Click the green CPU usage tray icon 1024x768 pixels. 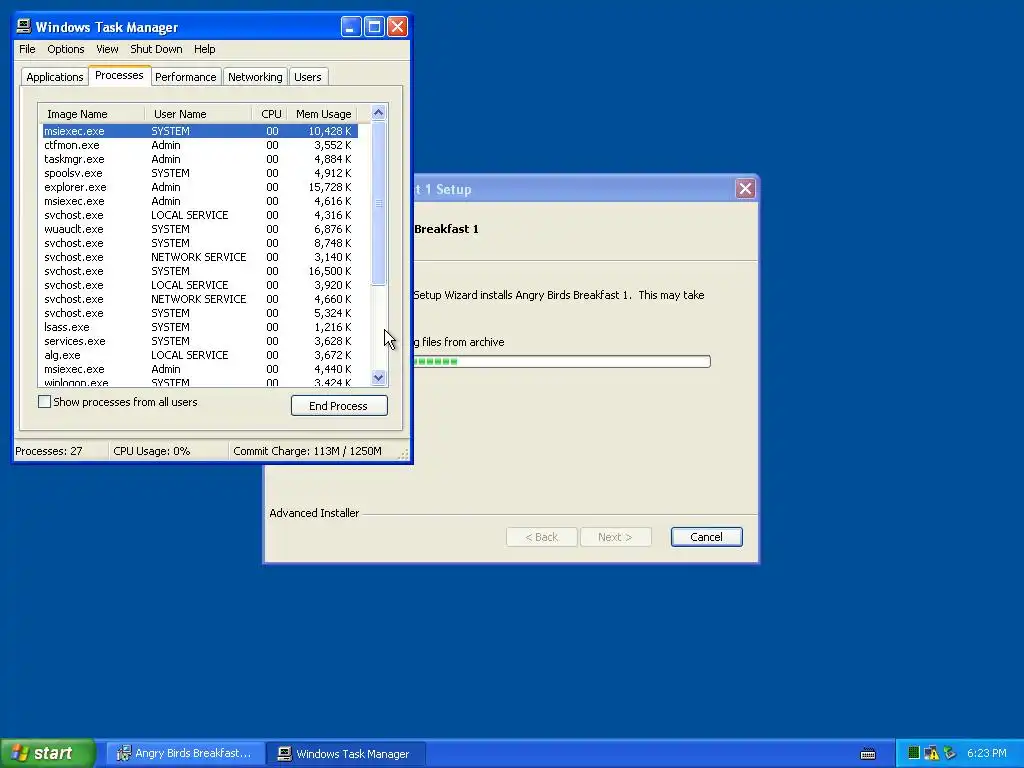point(914,753)
